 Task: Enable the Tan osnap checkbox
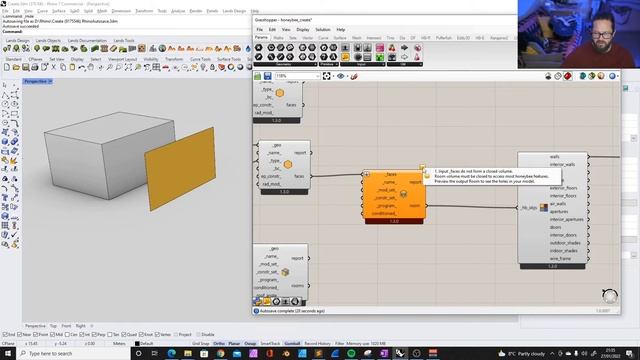(x=110, y=334)
